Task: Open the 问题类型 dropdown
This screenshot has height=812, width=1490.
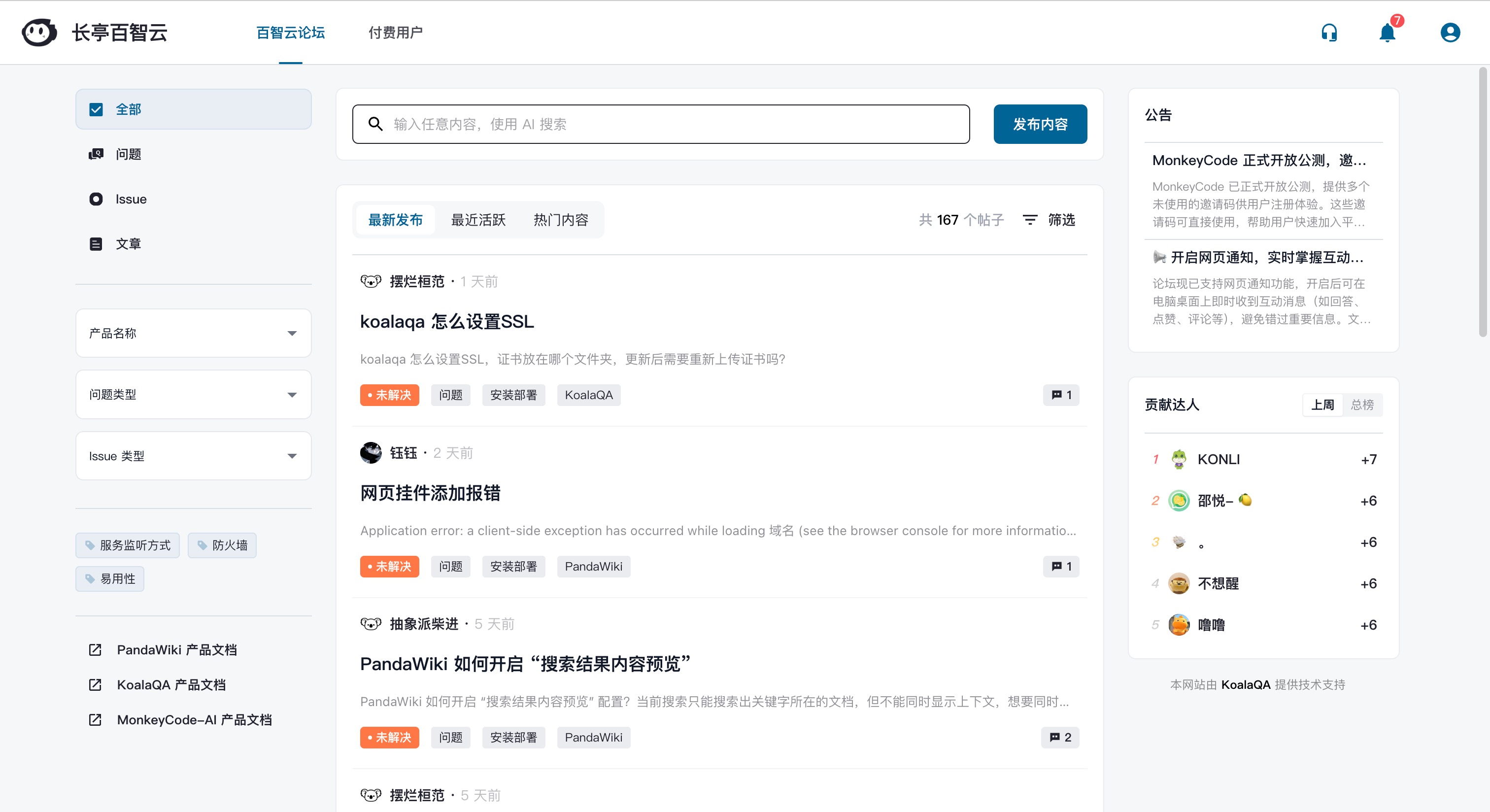Action: 193,395
